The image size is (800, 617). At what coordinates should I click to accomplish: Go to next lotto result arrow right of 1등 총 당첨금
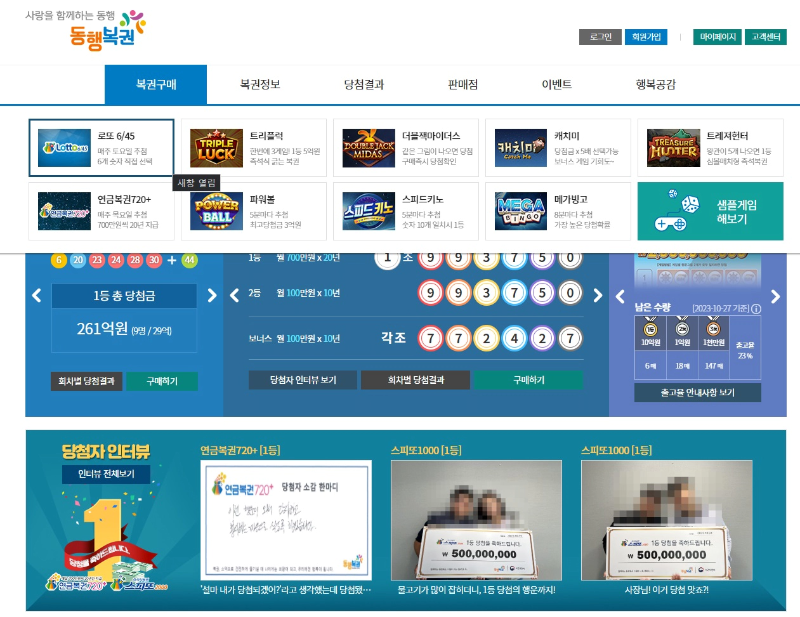pyautogui.click(x=212, y=295)
